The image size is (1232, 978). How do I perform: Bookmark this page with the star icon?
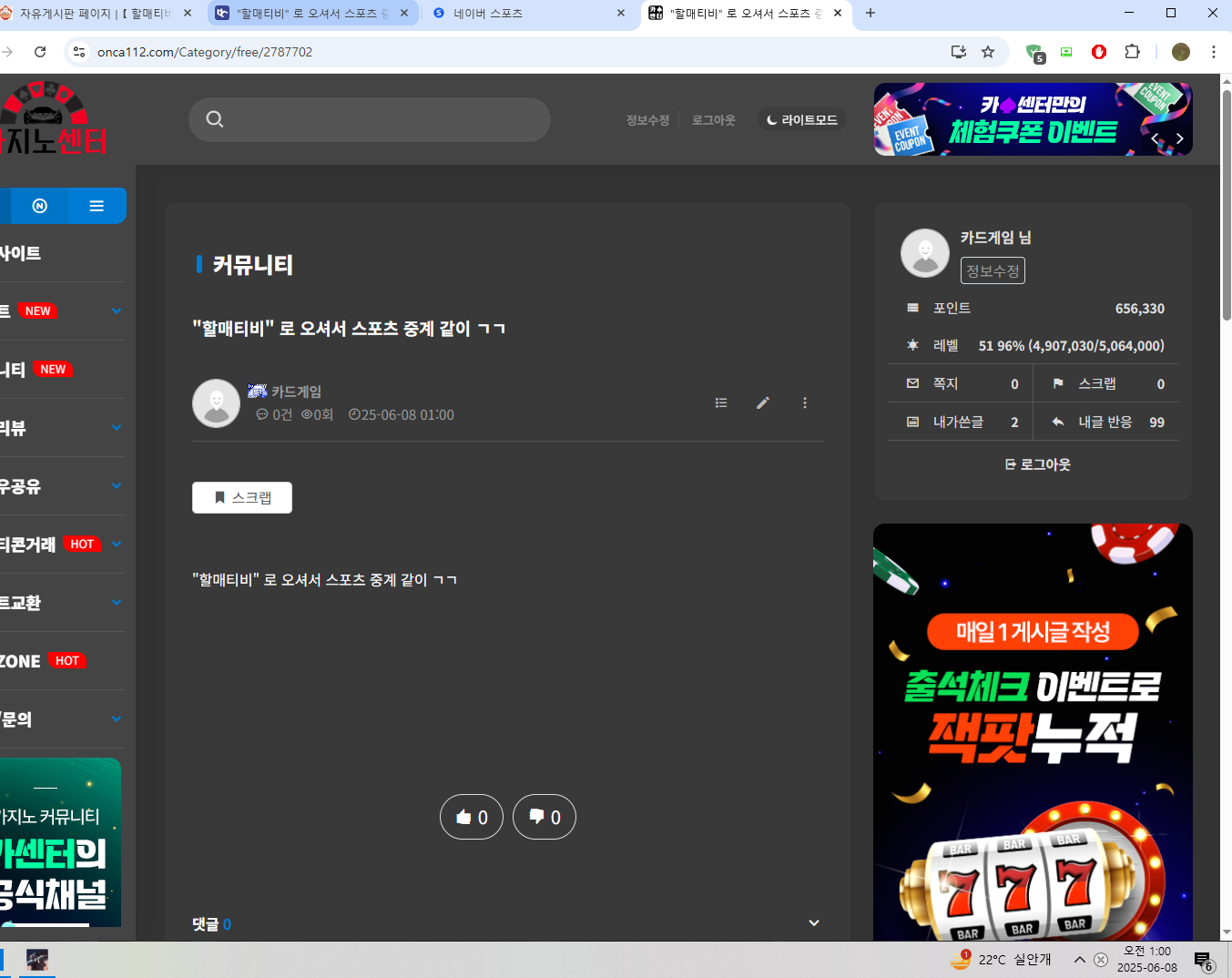[x=988, y=52]
